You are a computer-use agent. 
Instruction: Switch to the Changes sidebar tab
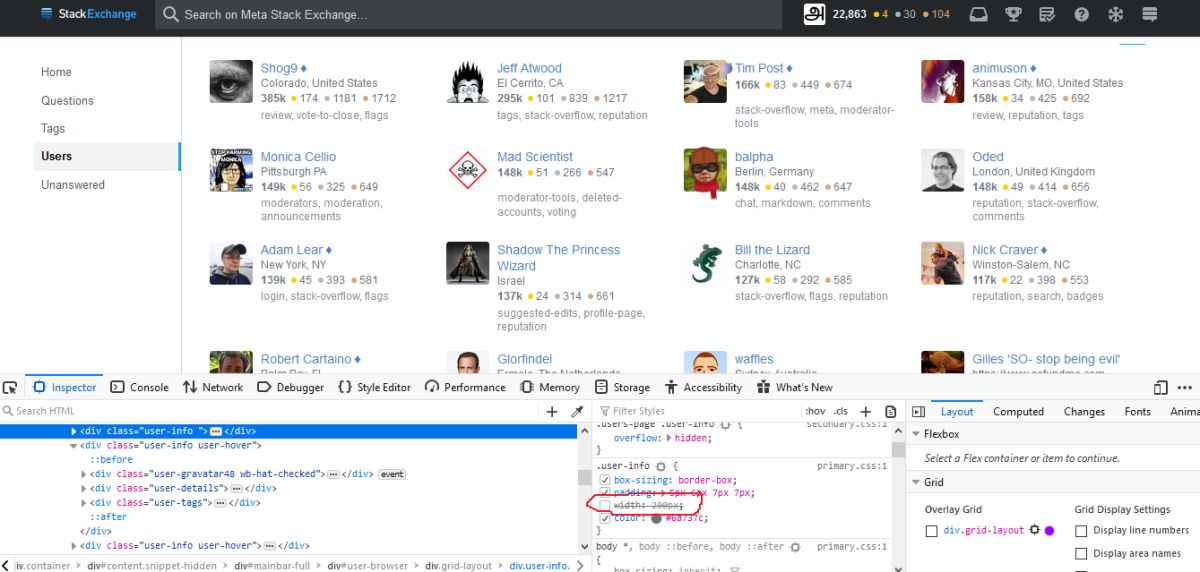pos(1084,411)
